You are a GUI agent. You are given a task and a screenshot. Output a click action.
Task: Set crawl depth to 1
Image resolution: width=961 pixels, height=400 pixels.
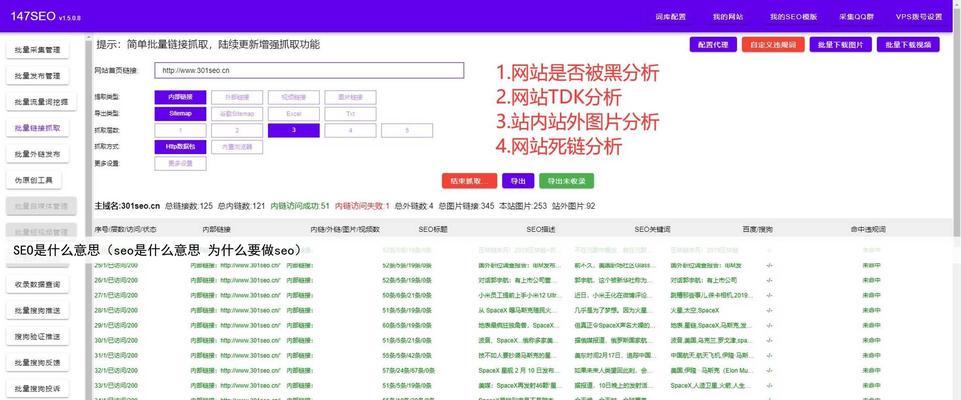(x=180, y=130)
